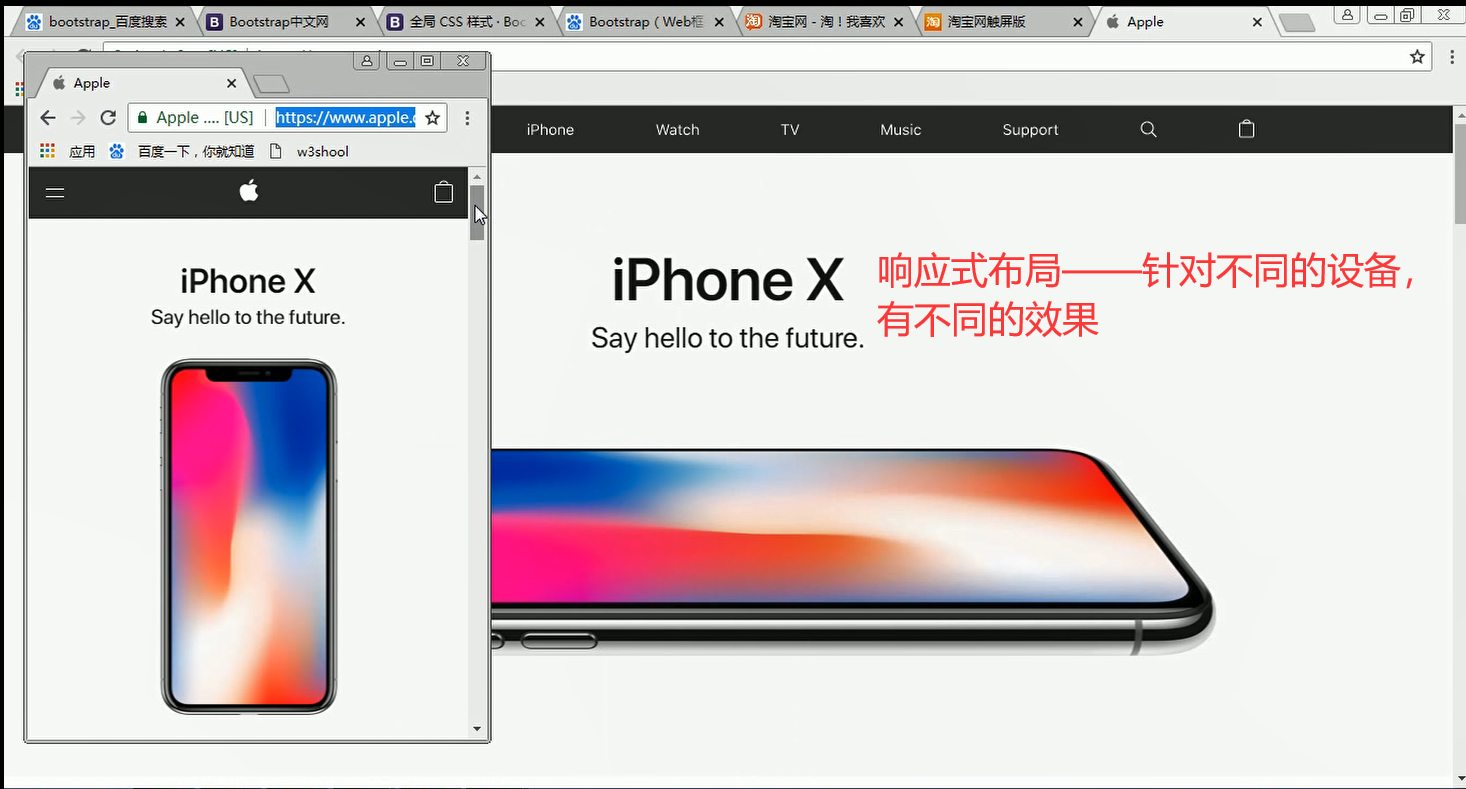Image resolution: width=1466 pixels, height=789 pixels.
Task: Click search icon in Apple nav bar
Action: tap(1148, 129)
